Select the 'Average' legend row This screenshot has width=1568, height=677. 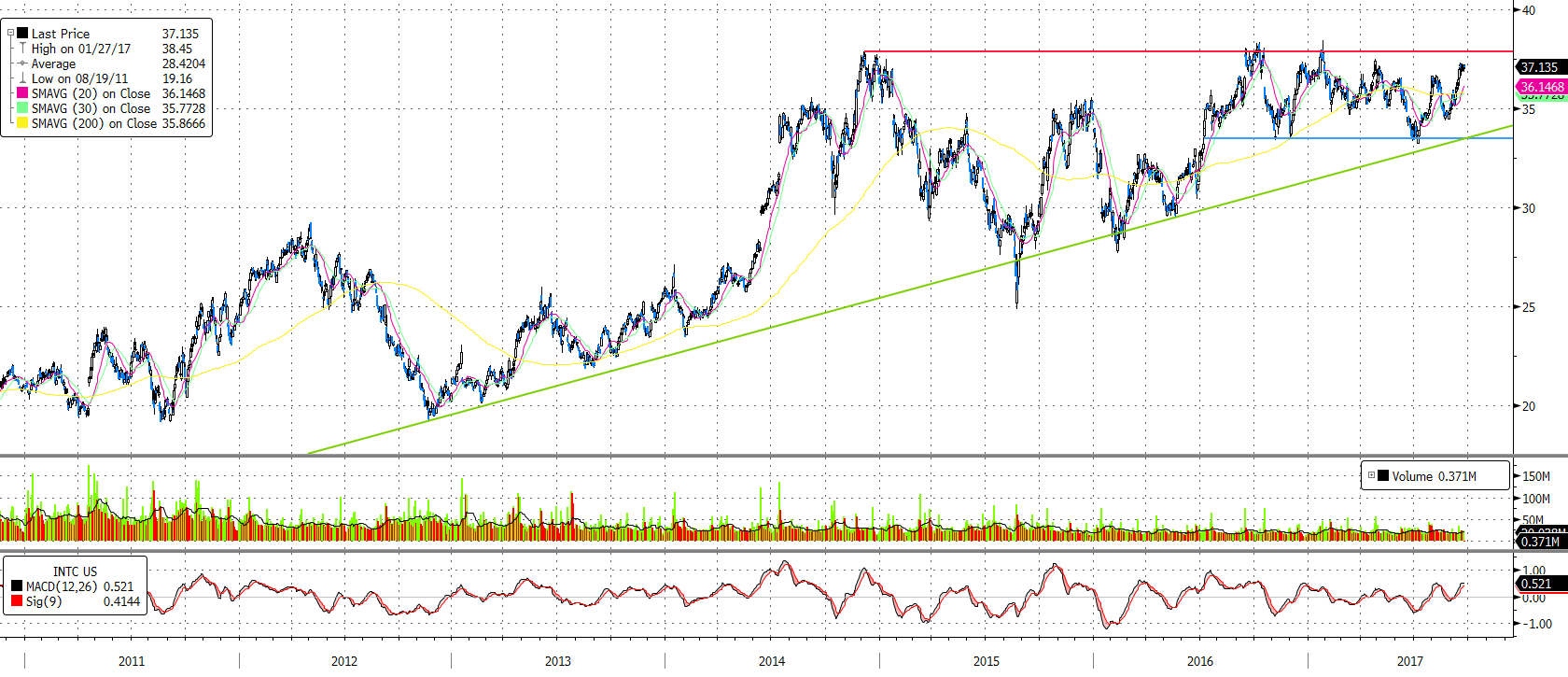click(53, 63)
